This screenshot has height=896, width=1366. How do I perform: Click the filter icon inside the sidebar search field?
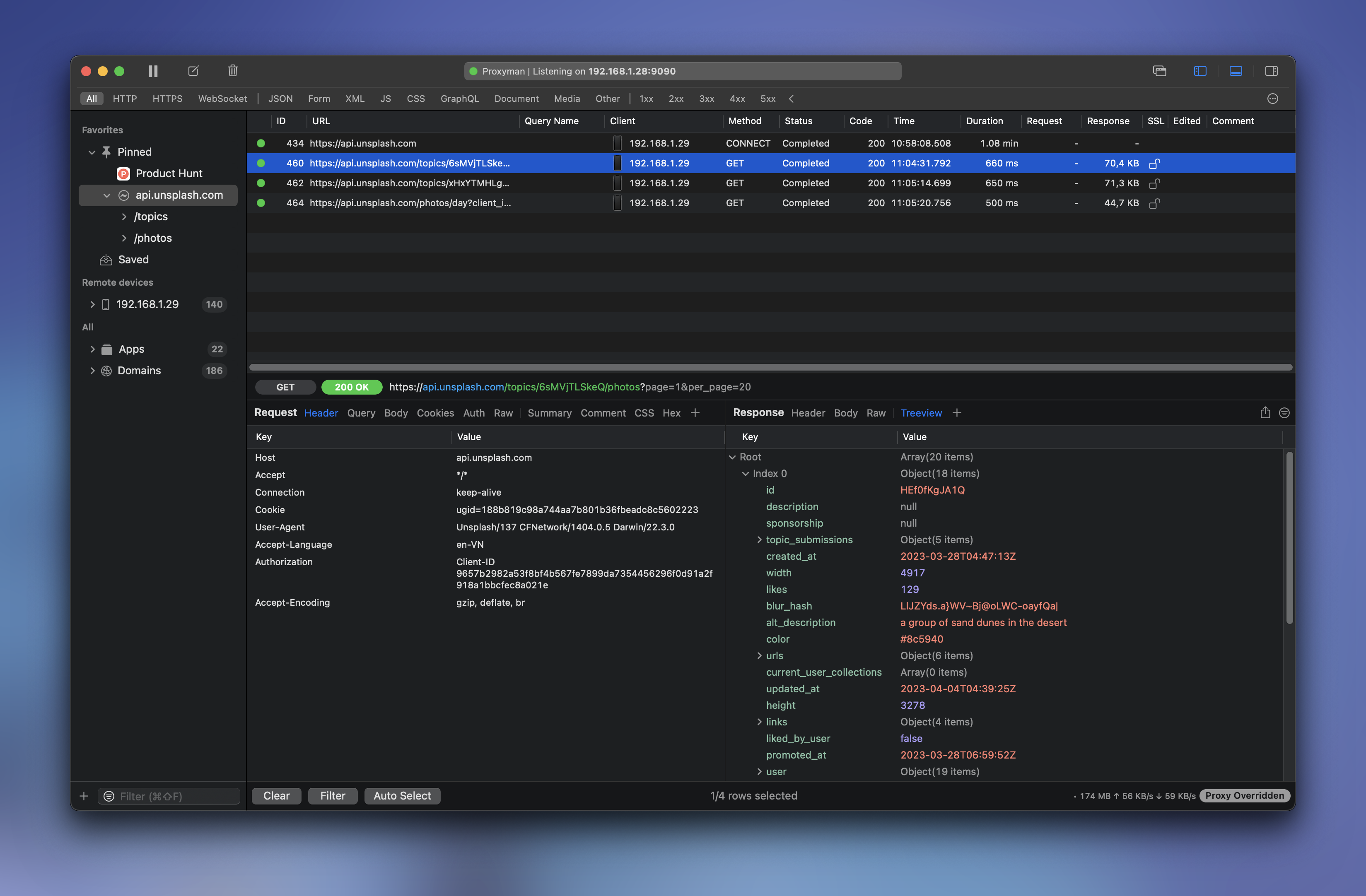109,796
